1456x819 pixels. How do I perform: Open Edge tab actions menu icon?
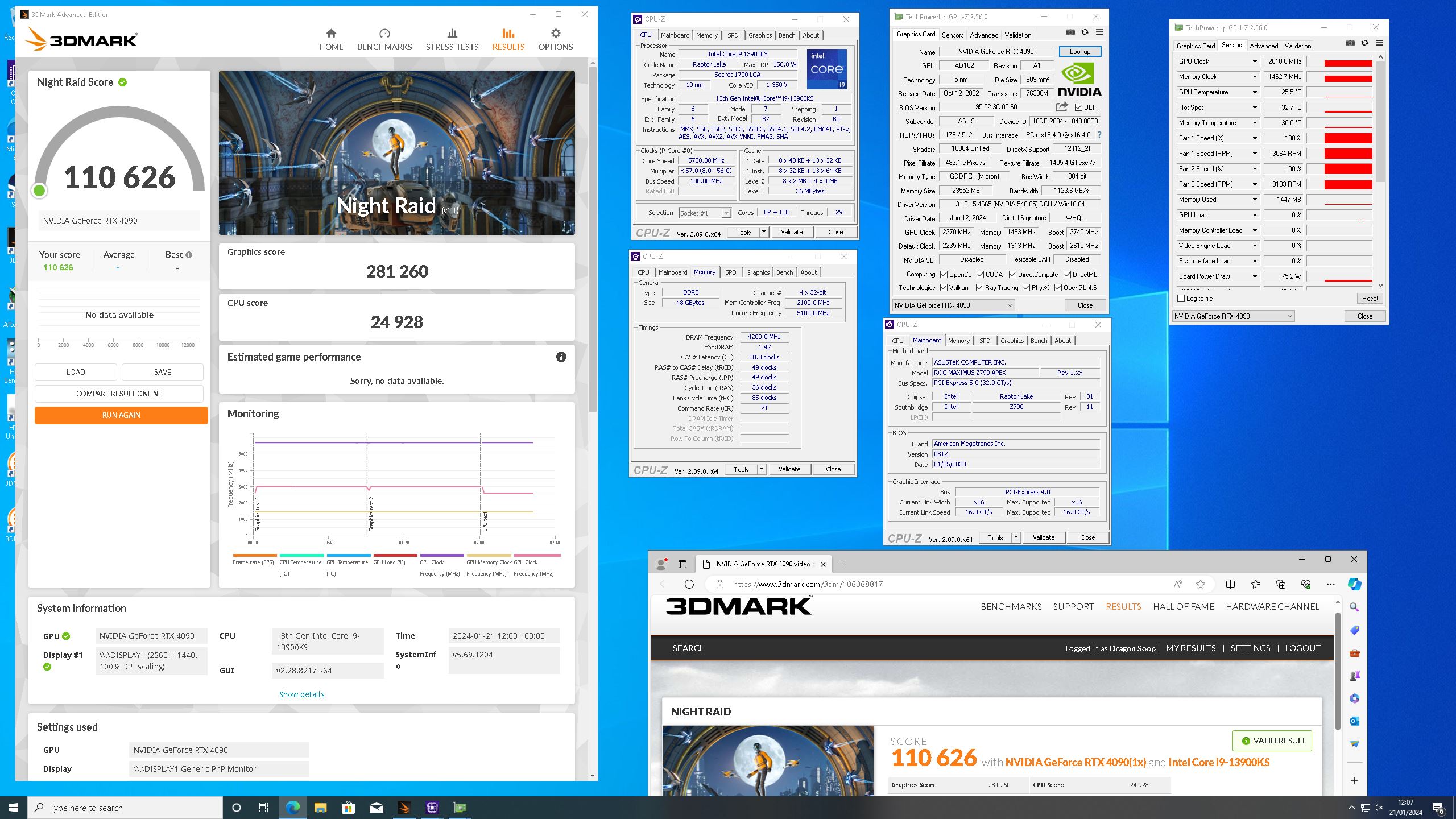coord(682,564)
